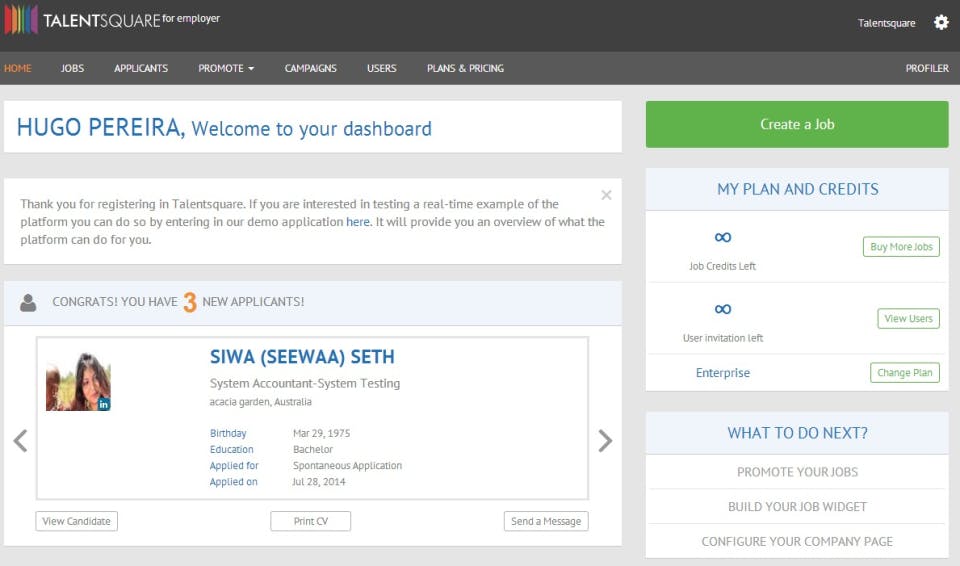Open Siwa (Seewaa) Seth's profile name link
Image resolution: width=960 pixels, height=566 pixels.
(302, 357)
